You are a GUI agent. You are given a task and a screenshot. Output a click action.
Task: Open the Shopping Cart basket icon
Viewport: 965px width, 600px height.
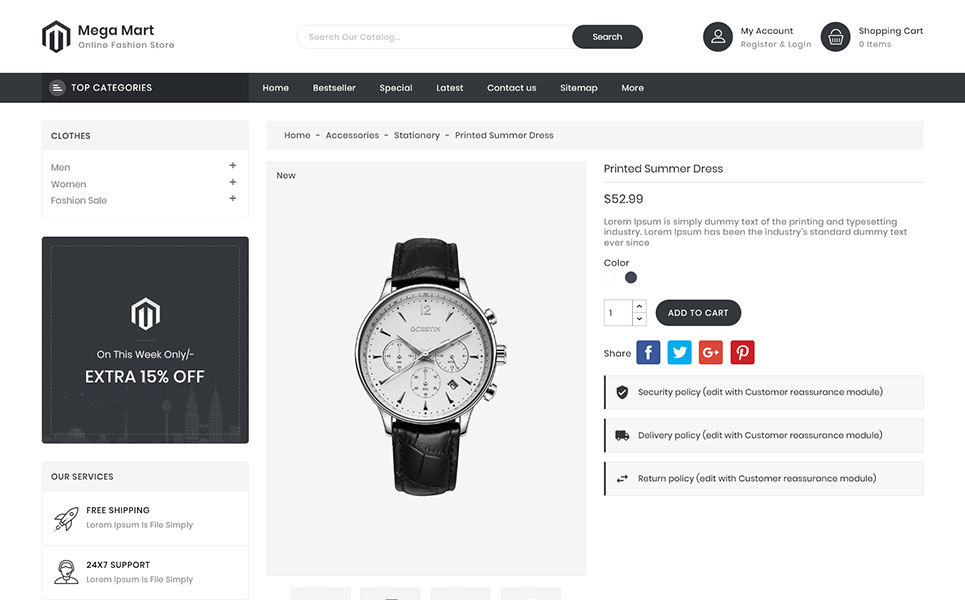(835, 37)
